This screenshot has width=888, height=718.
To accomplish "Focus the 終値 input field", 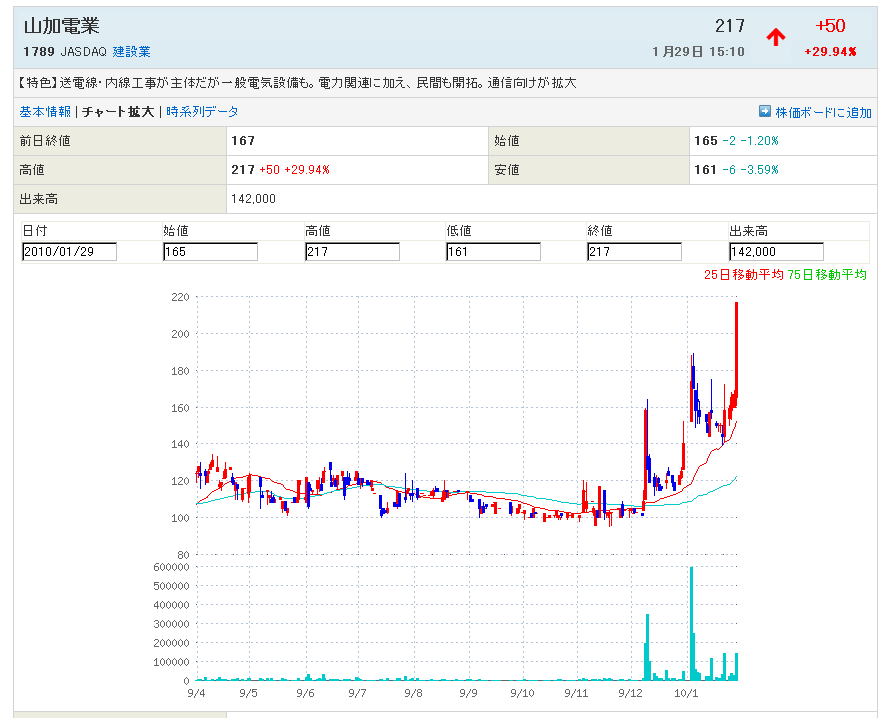I will click(634, 252).
